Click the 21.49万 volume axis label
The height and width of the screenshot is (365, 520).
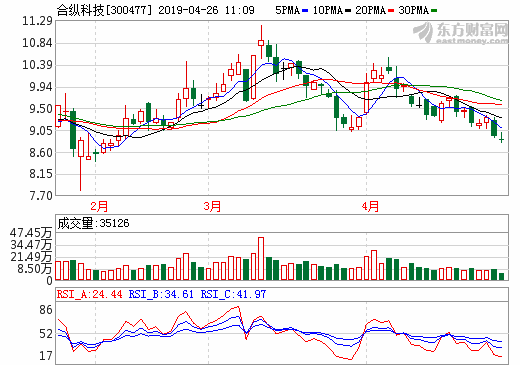pyautogui.click(x=31, y=257)
